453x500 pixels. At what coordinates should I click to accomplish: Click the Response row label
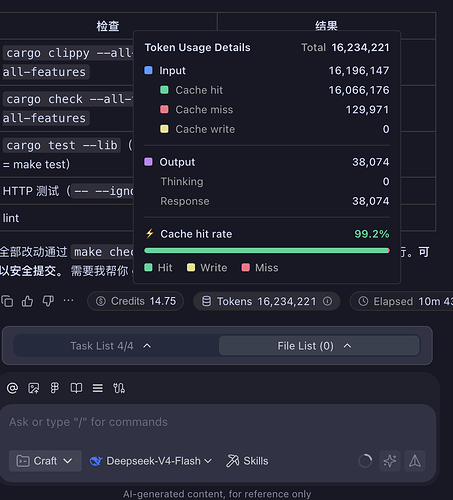pyautogui.click(x=185, y=201)
